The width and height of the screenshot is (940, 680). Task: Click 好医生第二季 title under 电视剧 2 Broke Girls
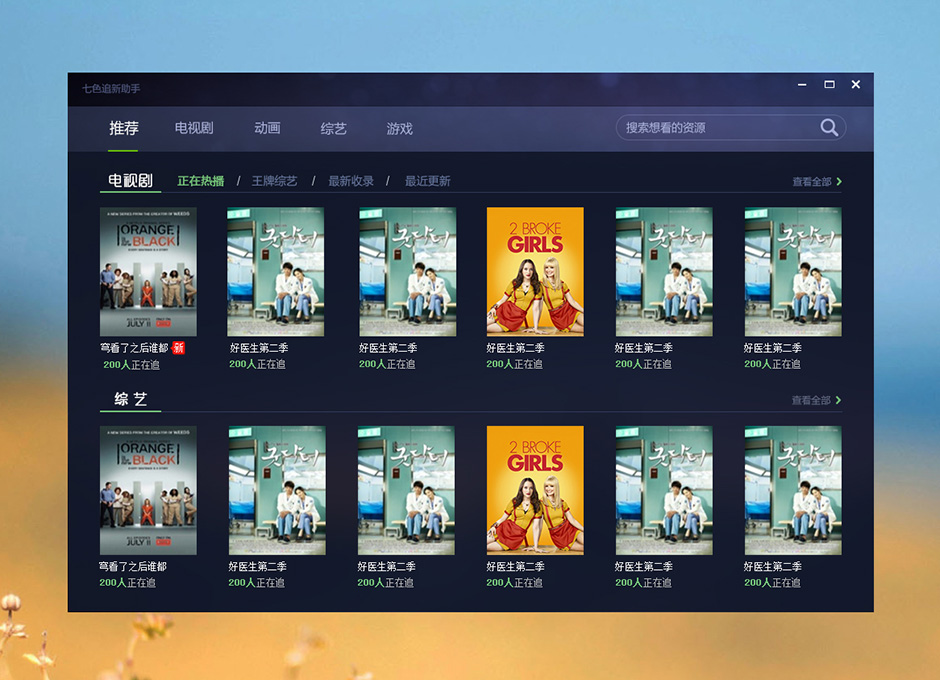pos(516,348)
